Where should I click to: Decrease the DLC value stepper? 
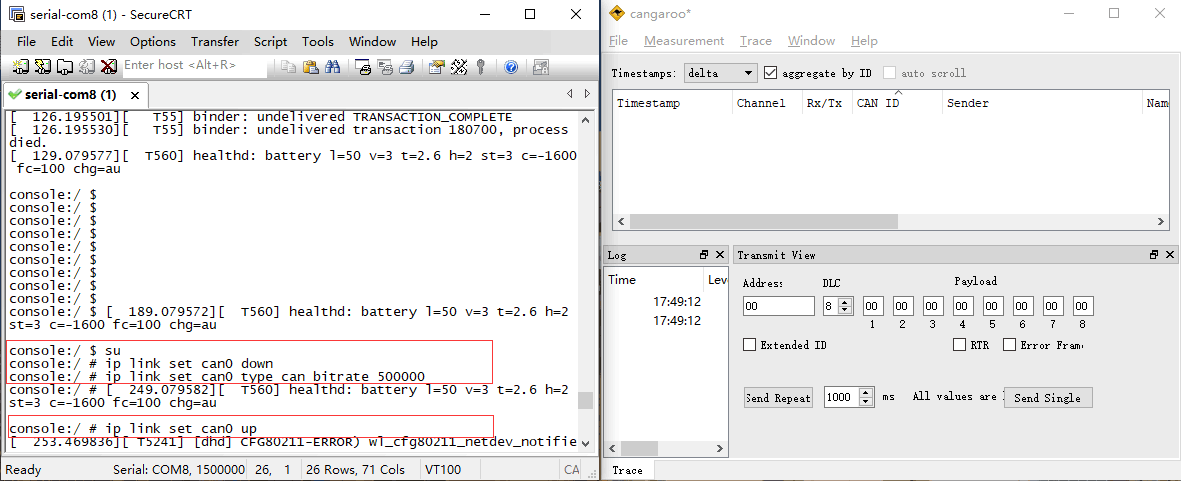pyautogui.click(x=845, y=310)
